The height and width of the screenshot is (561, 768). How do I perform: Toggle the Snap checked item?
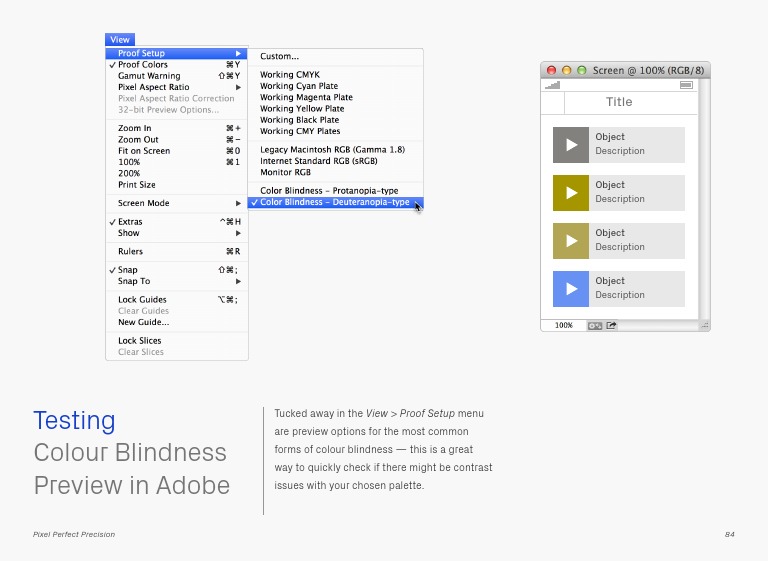(x=176, y=270)
